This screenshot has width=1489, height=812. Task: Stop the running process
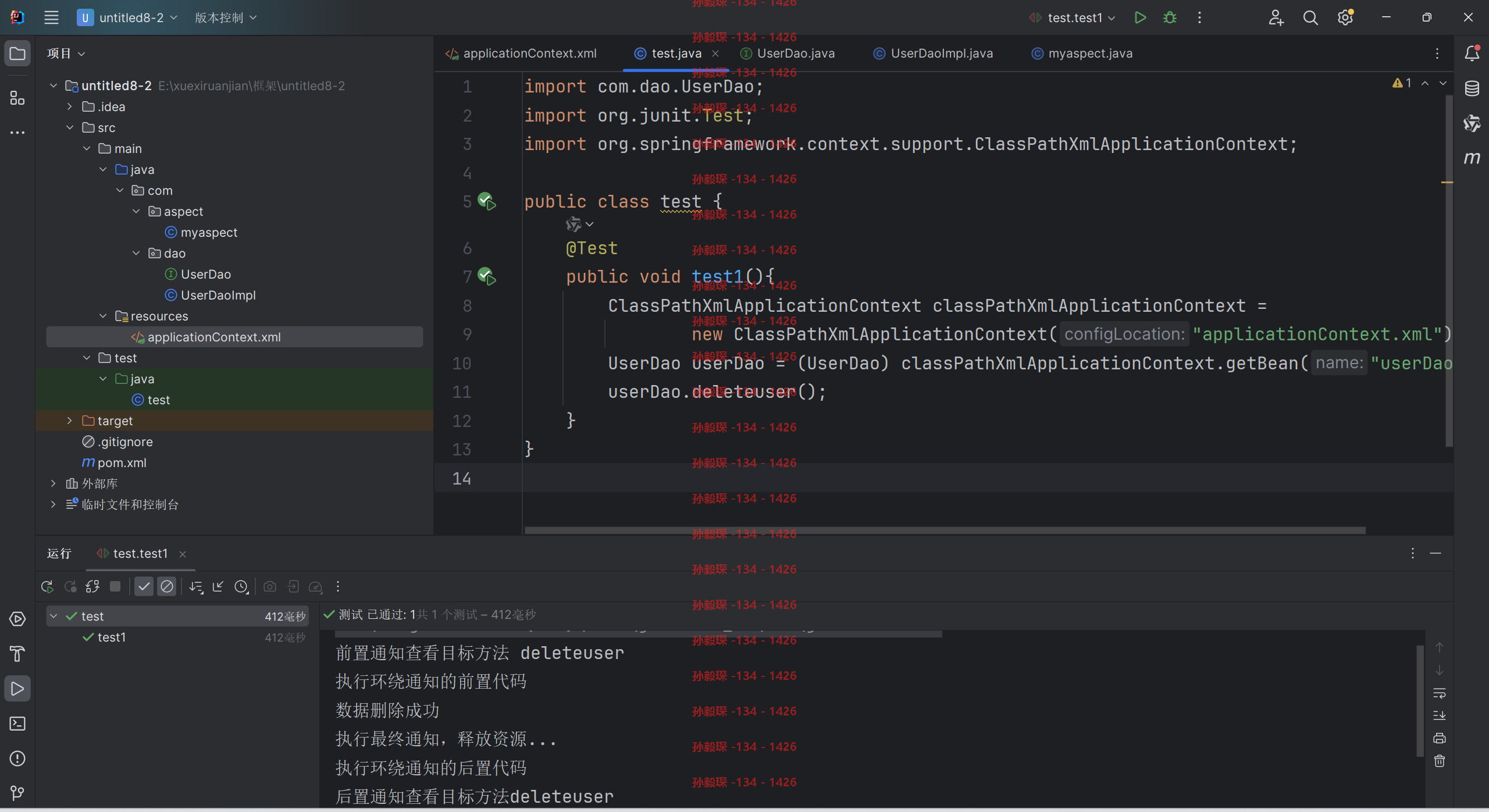[115, 587]
